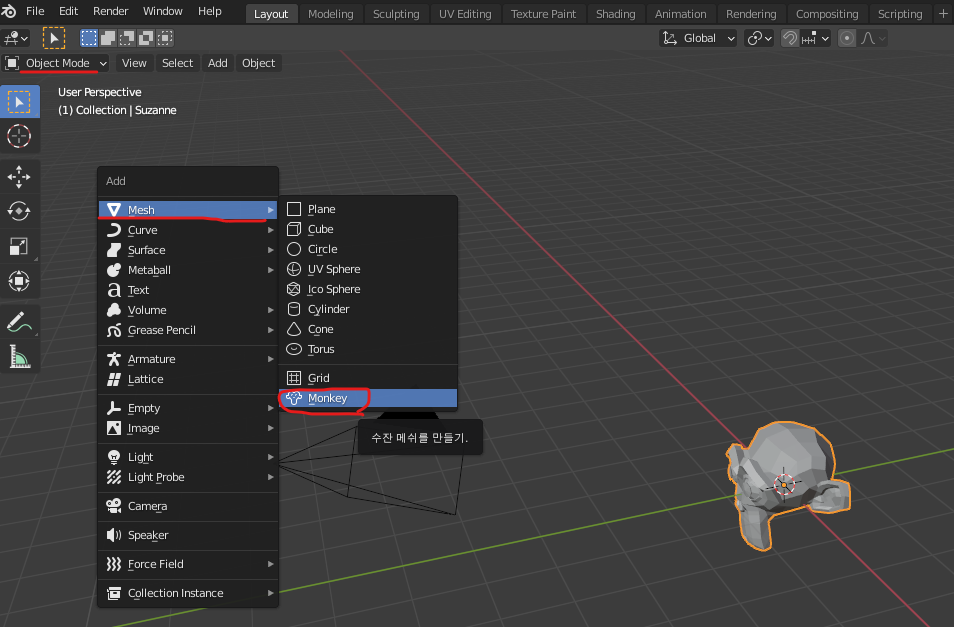Open the File menu
Screen dimensions: 954x627
pos(35,11)
